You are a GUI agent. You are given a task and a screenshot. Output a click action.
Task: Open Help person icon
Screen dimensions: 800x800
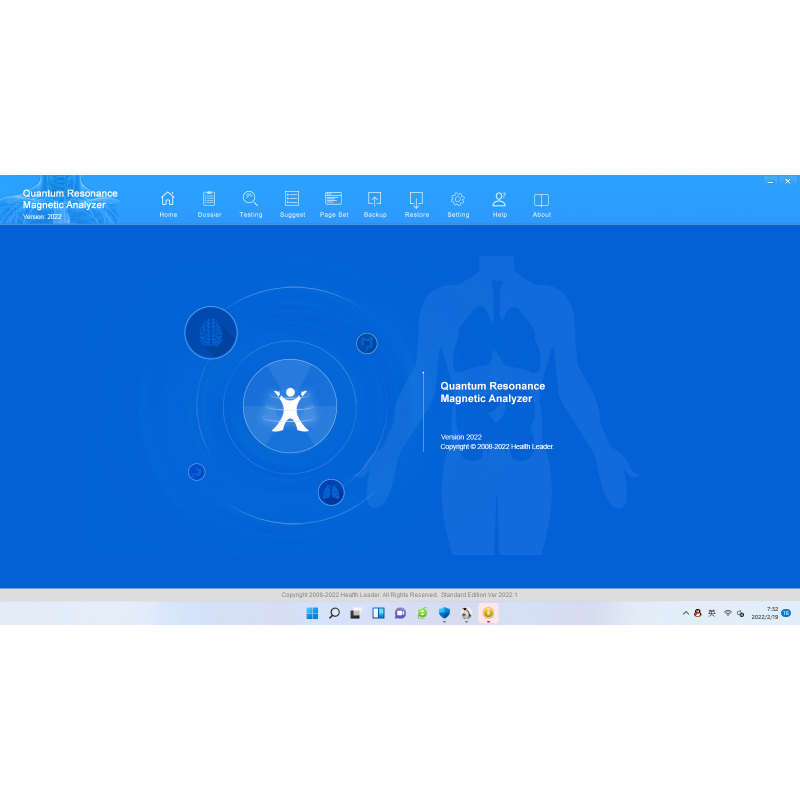tap(499, 199)
